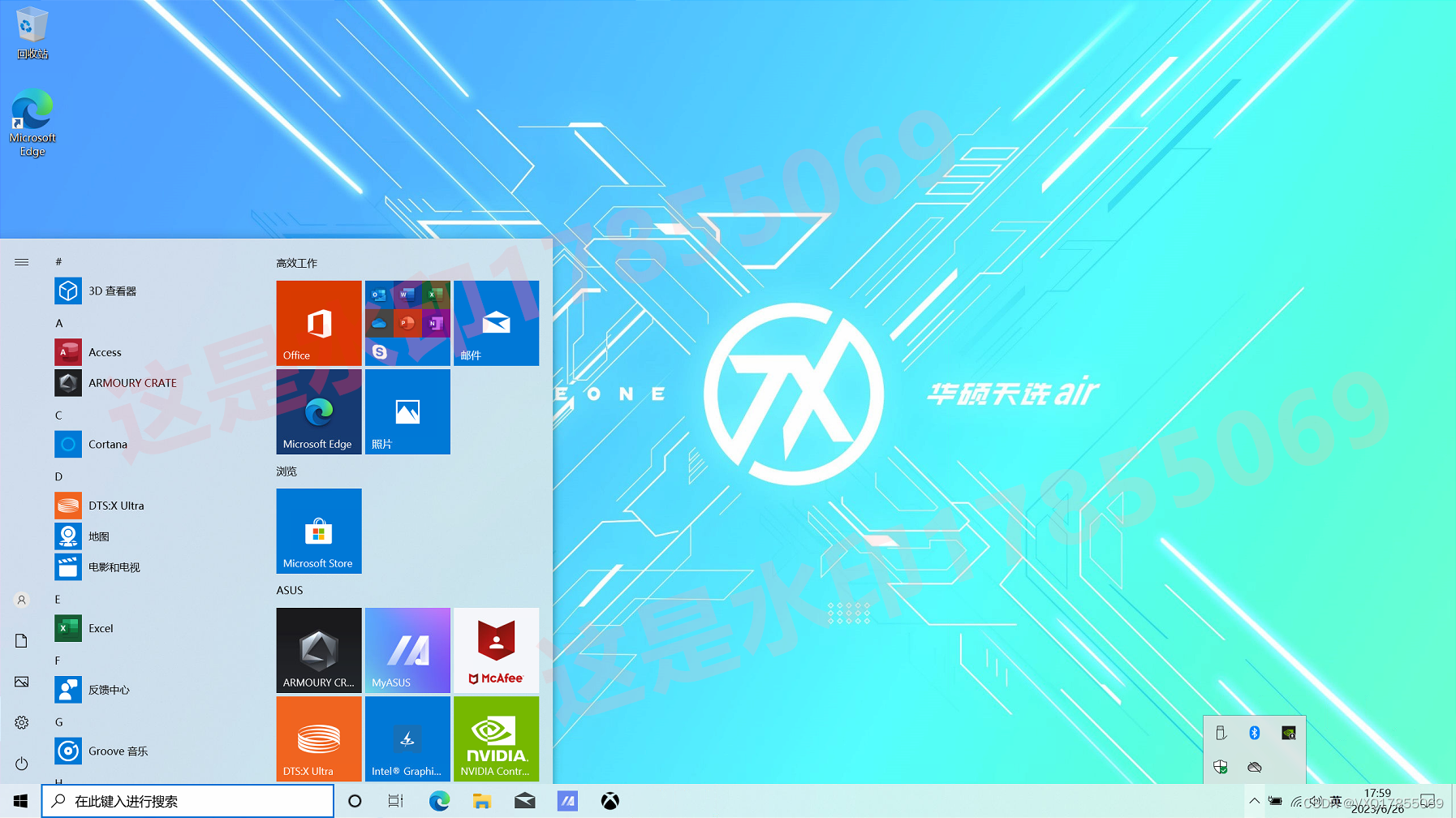Open Settings via the gear icon
Screen dimensions: 1456x818
[22, 722]
